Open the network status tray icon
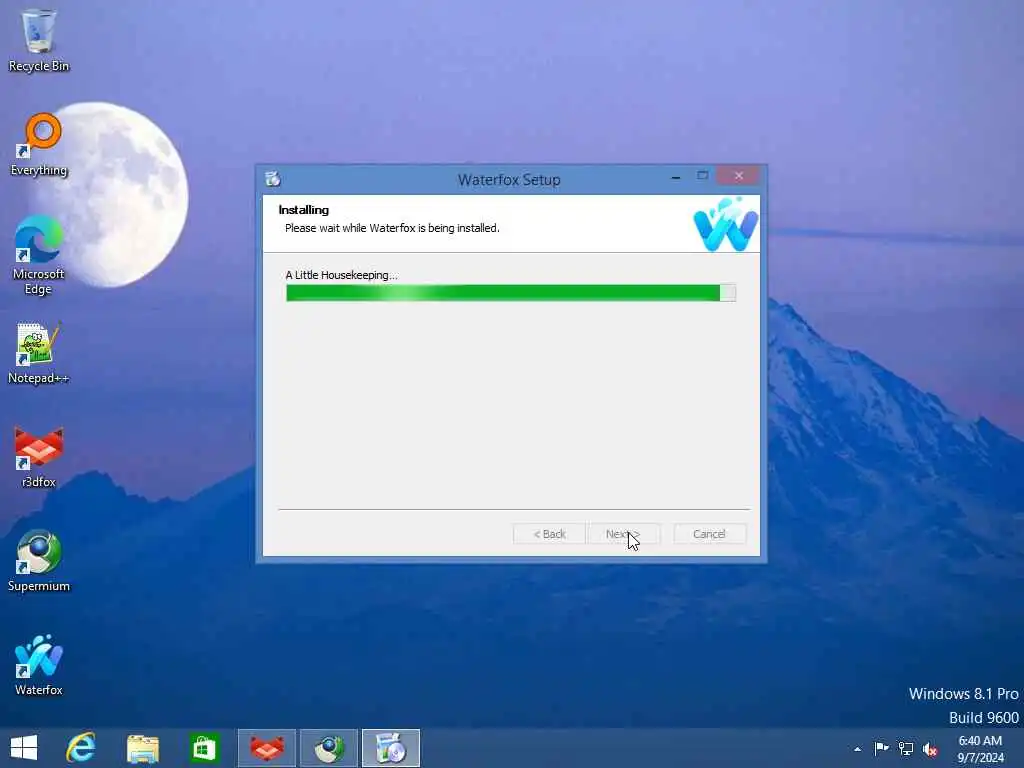The image size is (1024, 768). coord(906,748)
